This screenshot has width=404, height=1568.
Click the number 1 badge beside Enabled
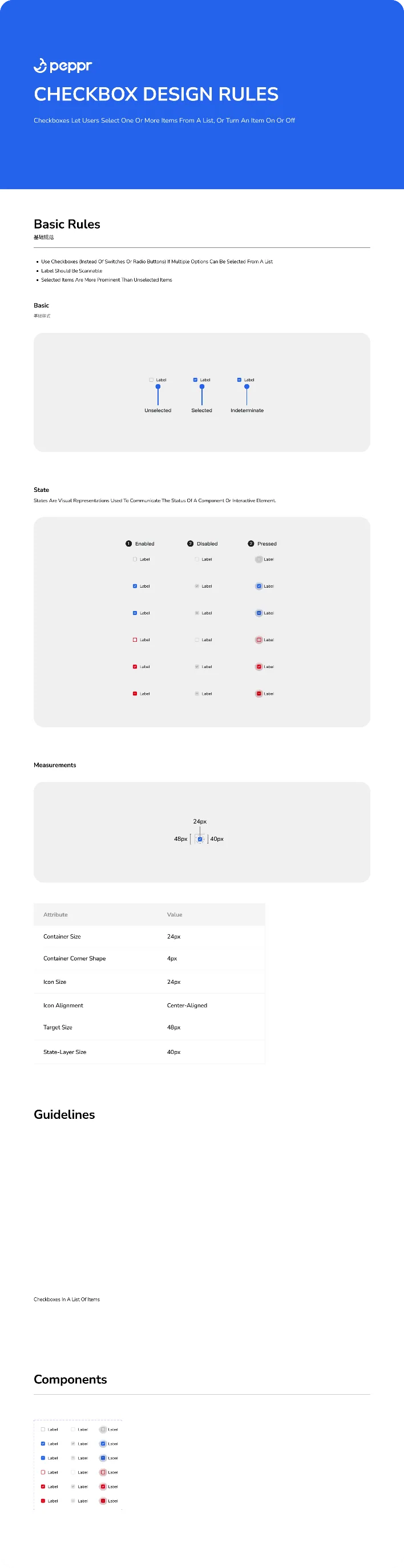tap(128, 544)
